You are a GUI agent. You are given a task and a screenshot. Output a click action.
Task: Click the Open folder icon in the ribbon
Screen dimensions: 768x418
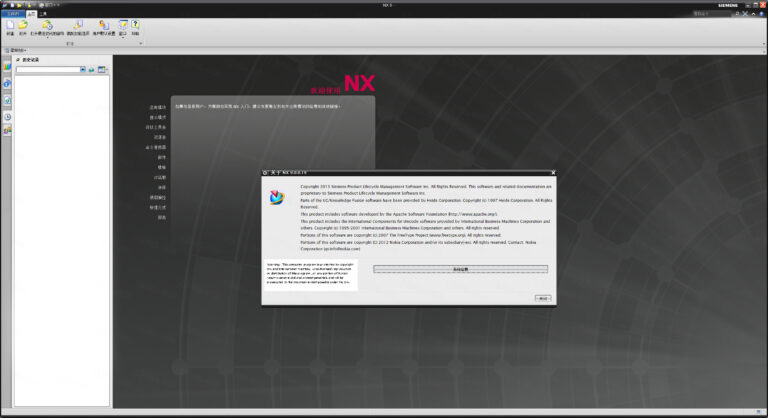[23, 25]
